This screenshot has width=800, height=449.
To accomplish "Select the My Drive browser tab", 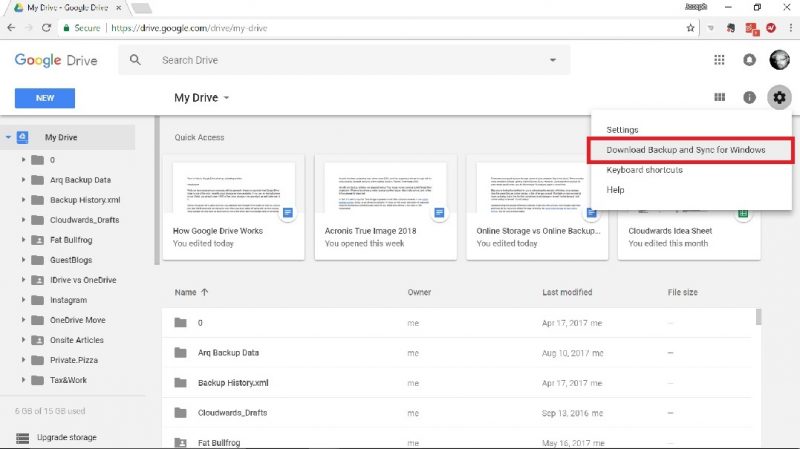I will pyautogui.click(x=66, y=8).
